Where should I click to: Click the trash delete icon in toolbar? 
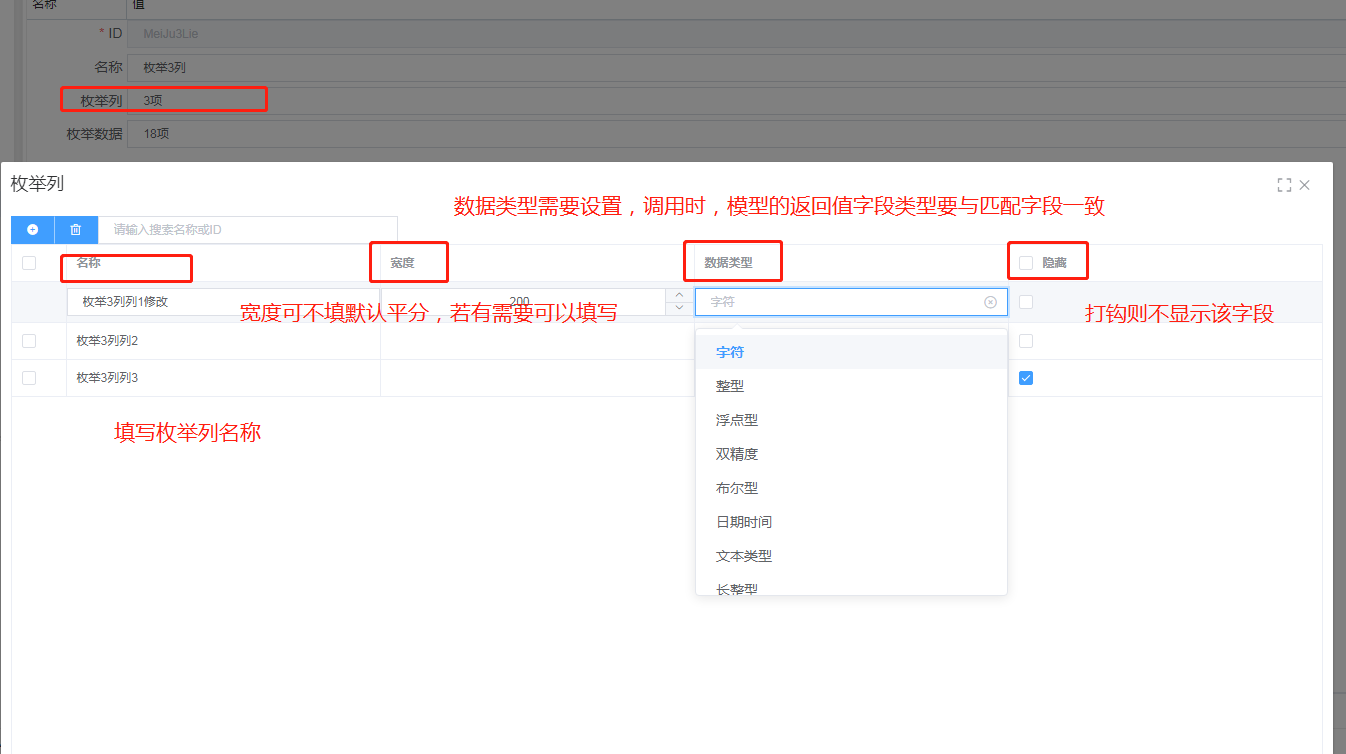[76, 230]
